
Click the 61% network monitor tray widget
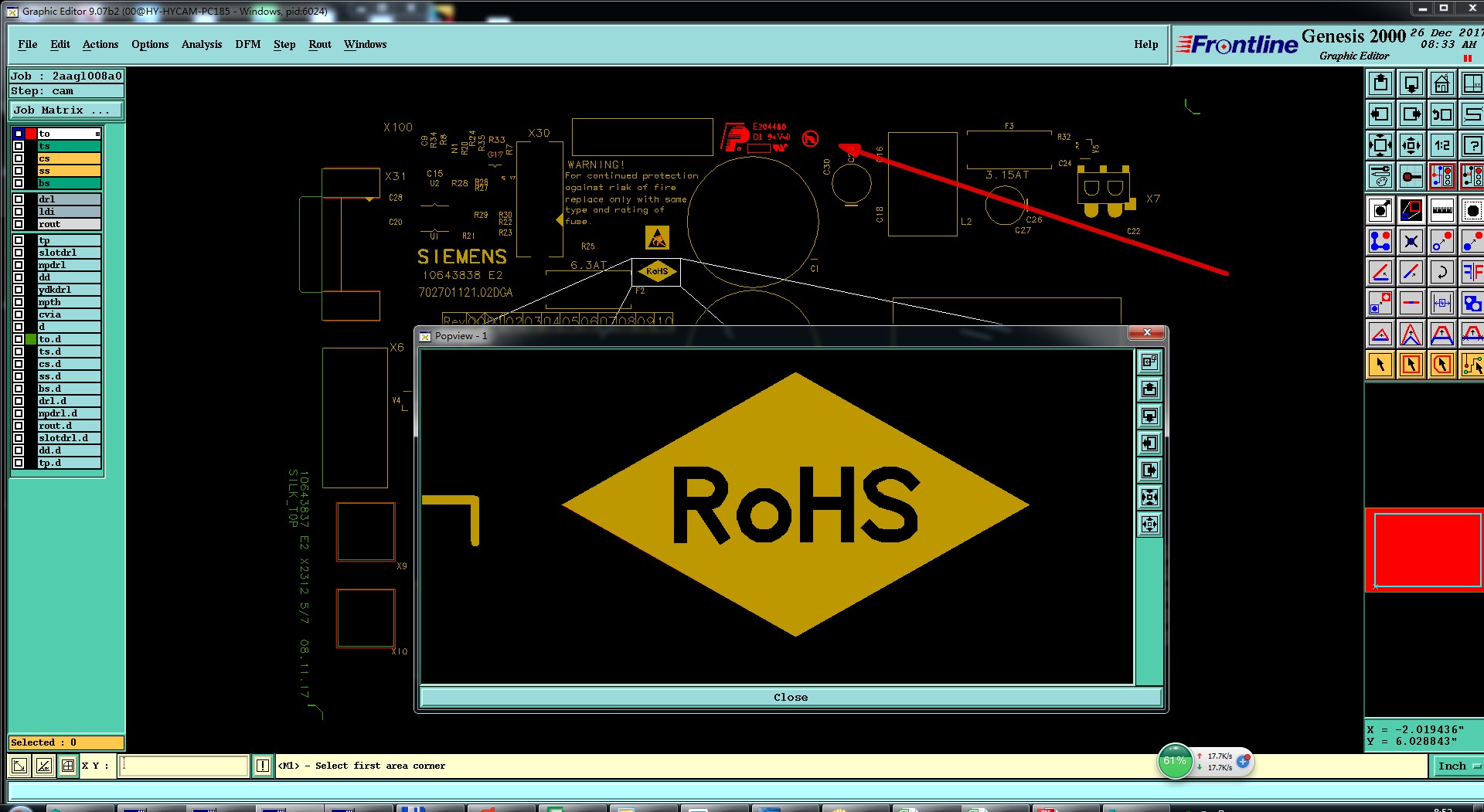(1175, 761)
